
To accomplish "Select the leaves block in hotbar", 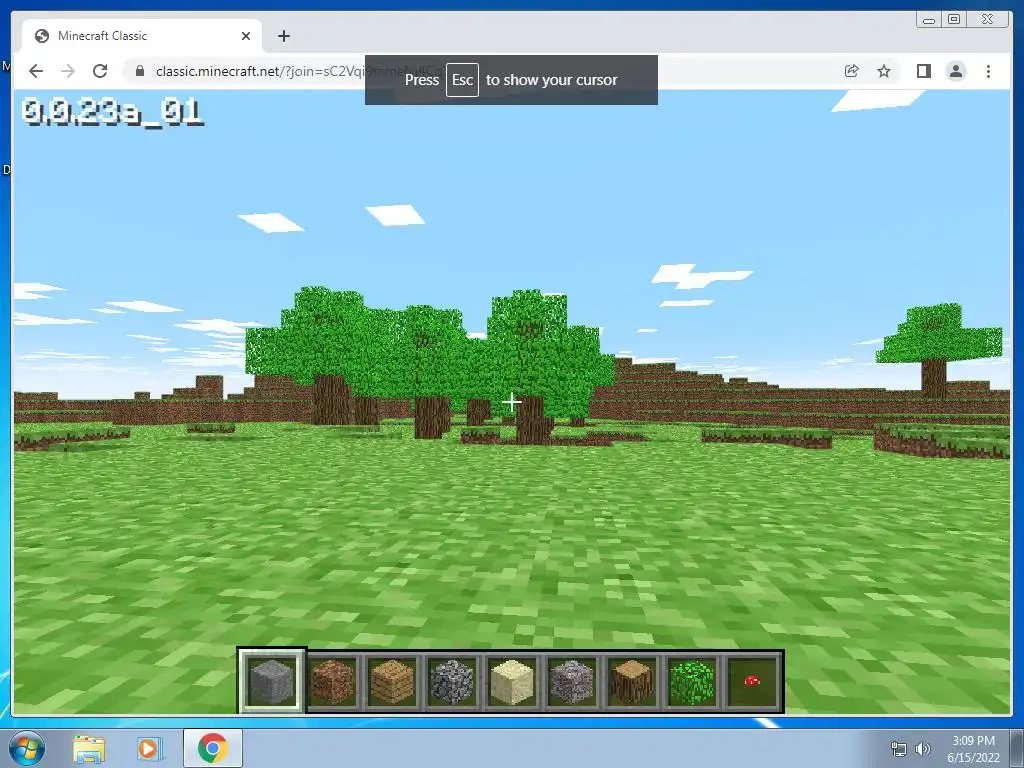I will coord(692,681).
